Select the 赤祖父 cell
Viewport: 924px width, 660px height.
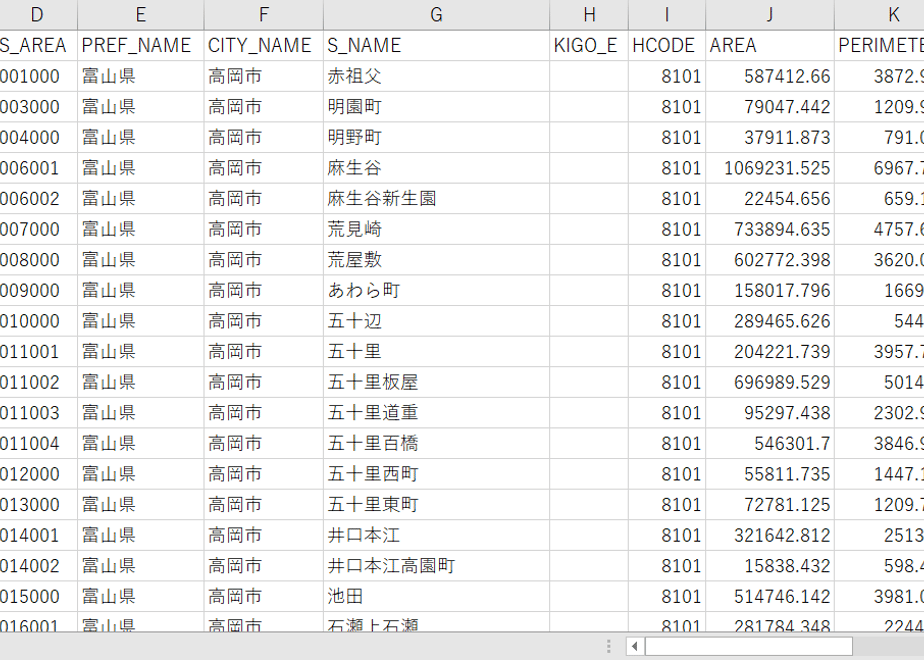[436, 76]
